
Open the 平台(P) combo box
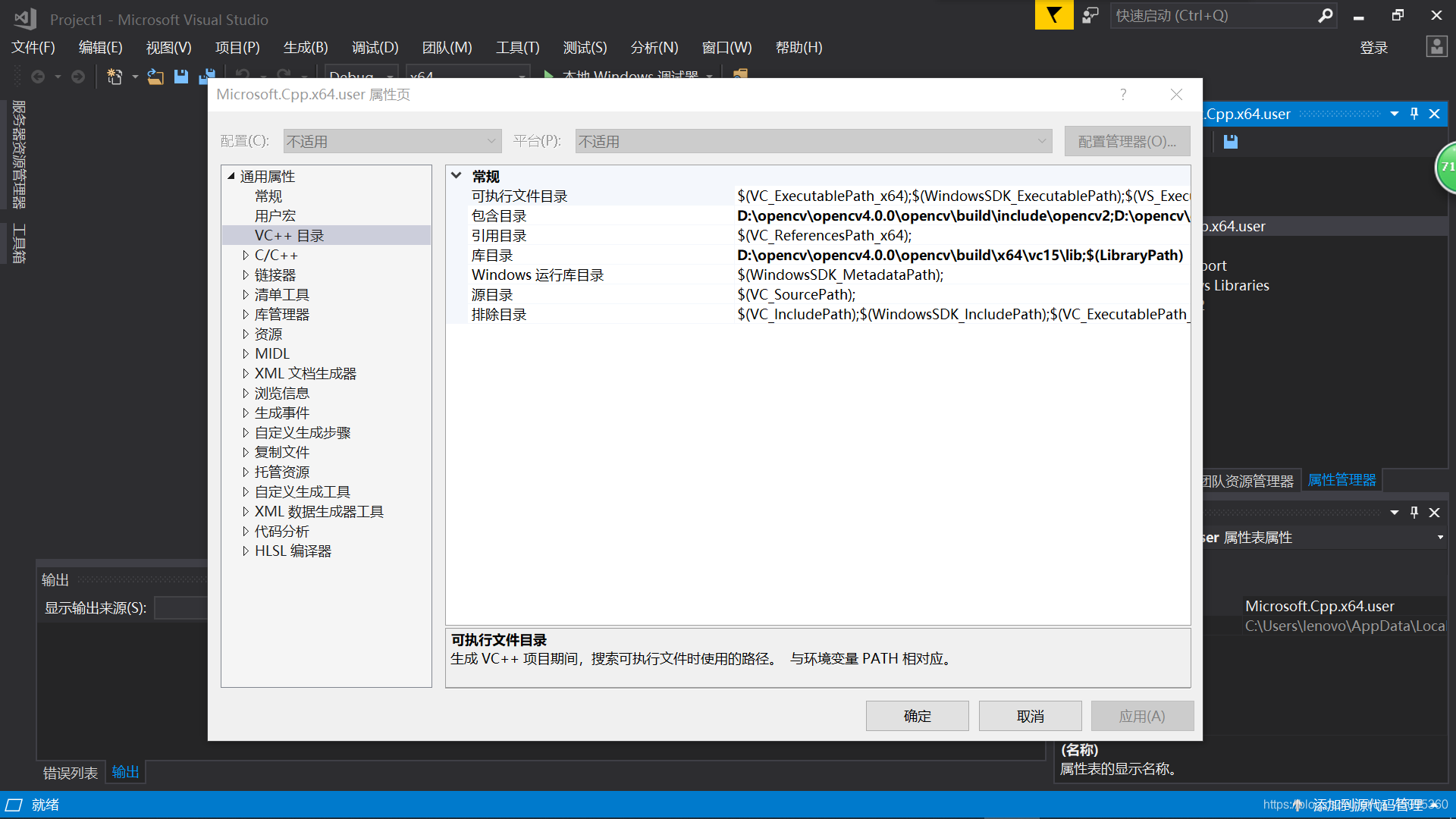814,141
